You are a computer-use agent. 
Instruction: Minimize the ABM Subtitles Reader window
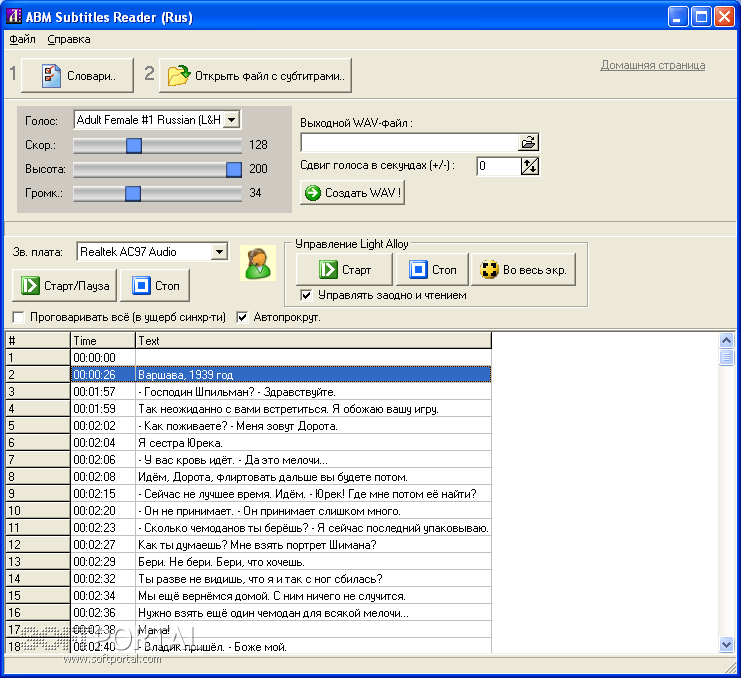(678, 17)
